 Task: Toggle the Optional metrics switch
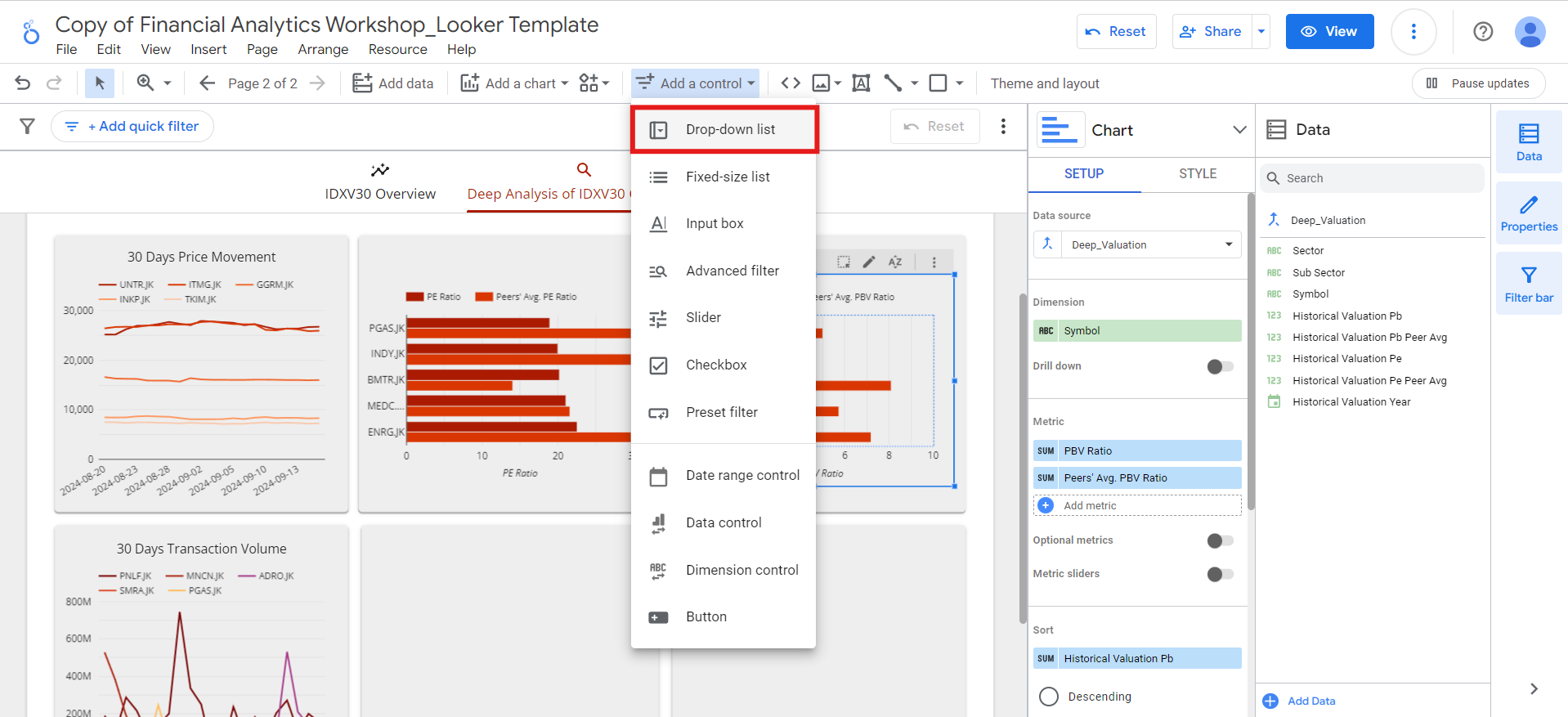pos(1220,540)
